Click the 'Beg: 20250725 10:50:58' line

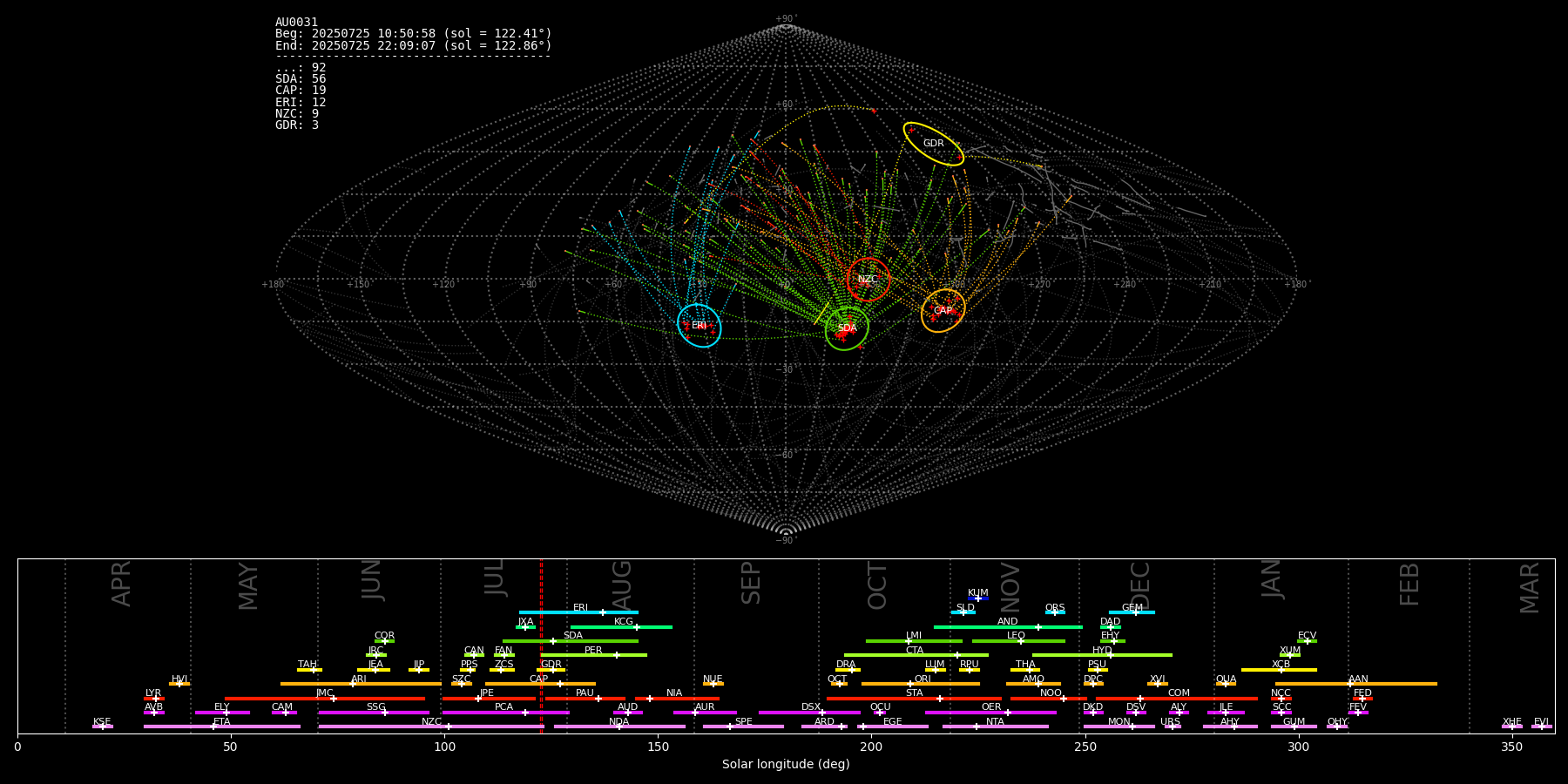(414, 34)
